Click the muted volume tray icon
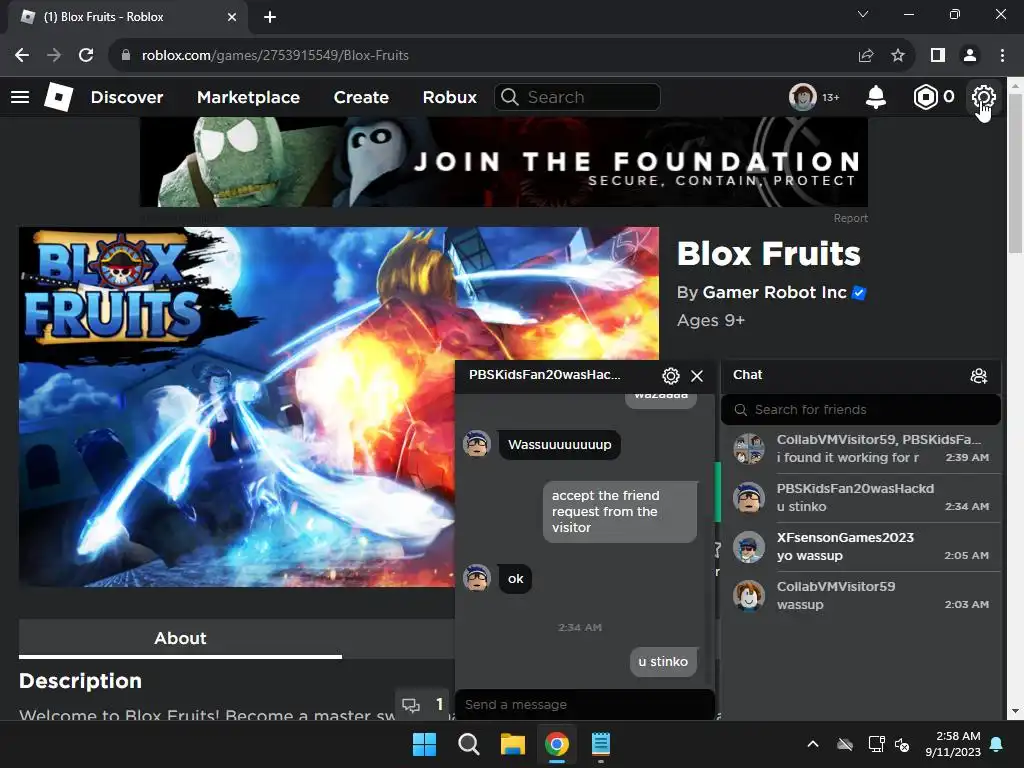 [902, 744]
